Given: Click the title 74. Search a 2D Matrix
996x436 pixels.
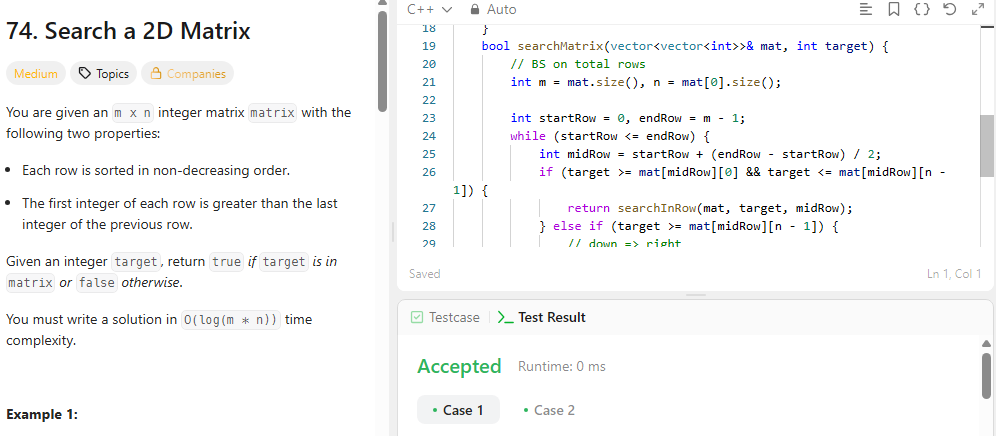Looking at the screenshot, I should (128, 31).
